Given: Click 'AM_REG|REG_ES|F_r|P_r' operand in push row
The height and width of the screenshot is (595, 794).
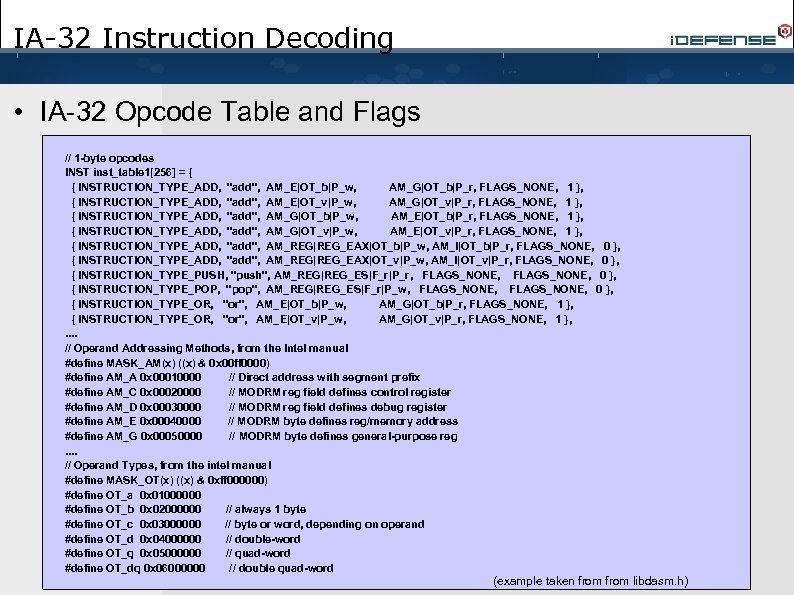Looking at the screenshot, I should [x=344, y=275].
